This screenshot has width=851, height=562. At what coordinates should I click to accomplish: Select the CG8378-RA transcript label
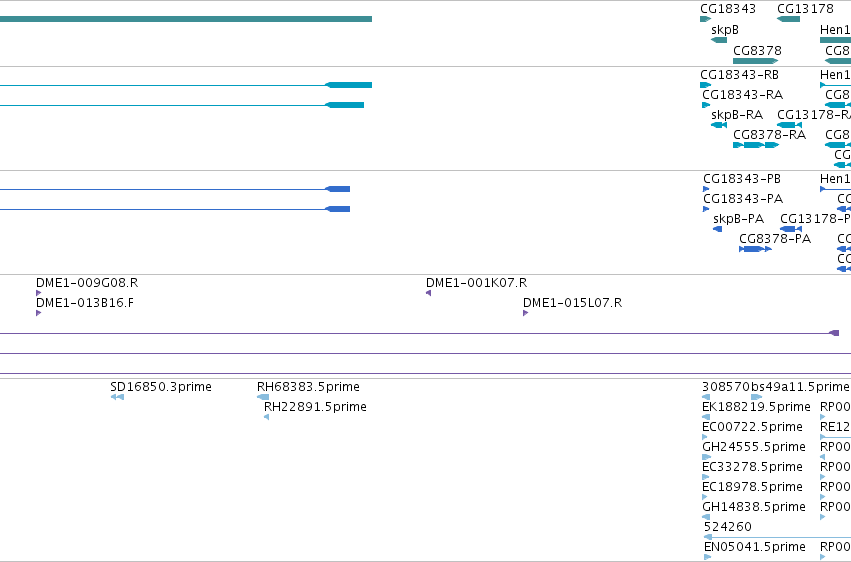pyautogui.click(x=770, y=135)
